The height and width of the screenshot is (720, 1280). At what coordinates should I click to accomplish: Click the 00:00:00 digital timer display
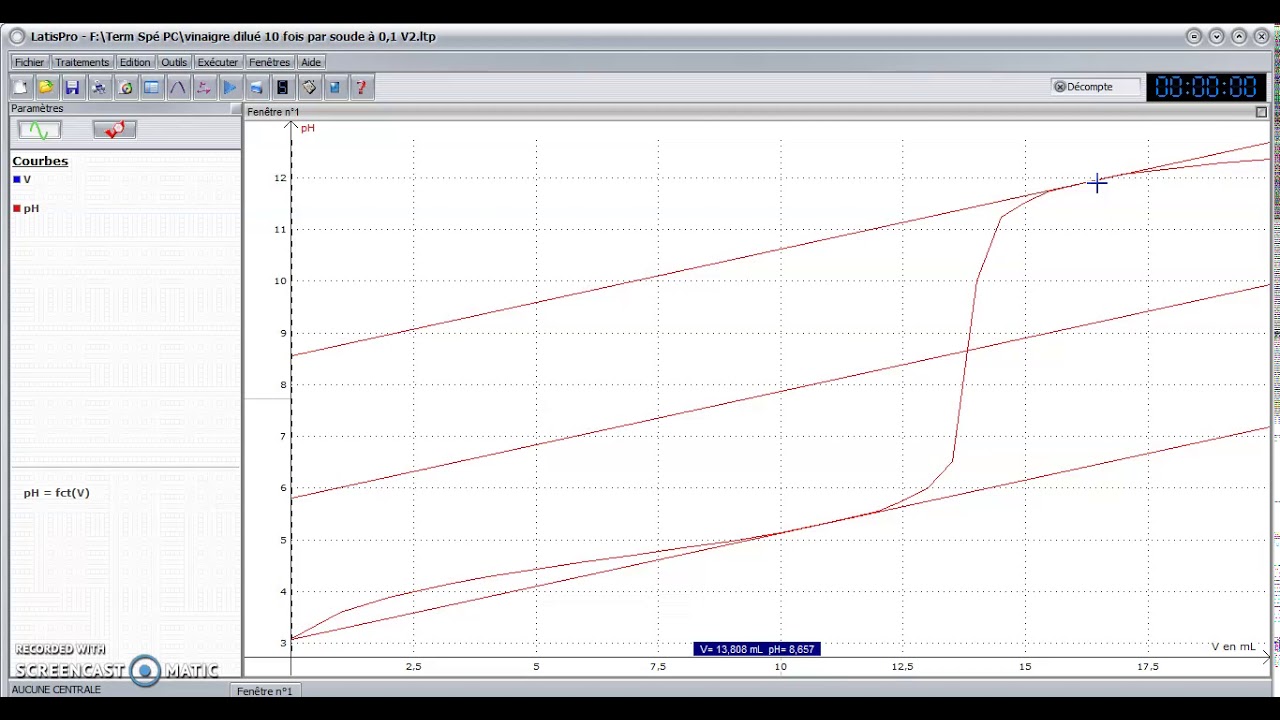pos(1206,87)
